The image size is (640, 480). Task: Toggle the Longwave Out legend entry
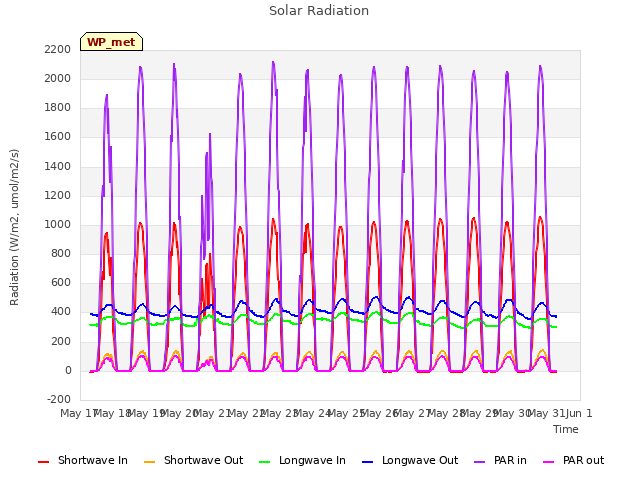410,460
